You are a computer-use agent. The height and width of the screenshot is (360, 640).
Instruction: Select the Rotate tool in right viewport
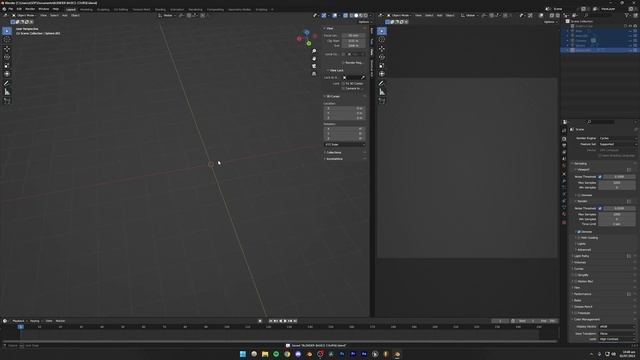click(382, 57)
